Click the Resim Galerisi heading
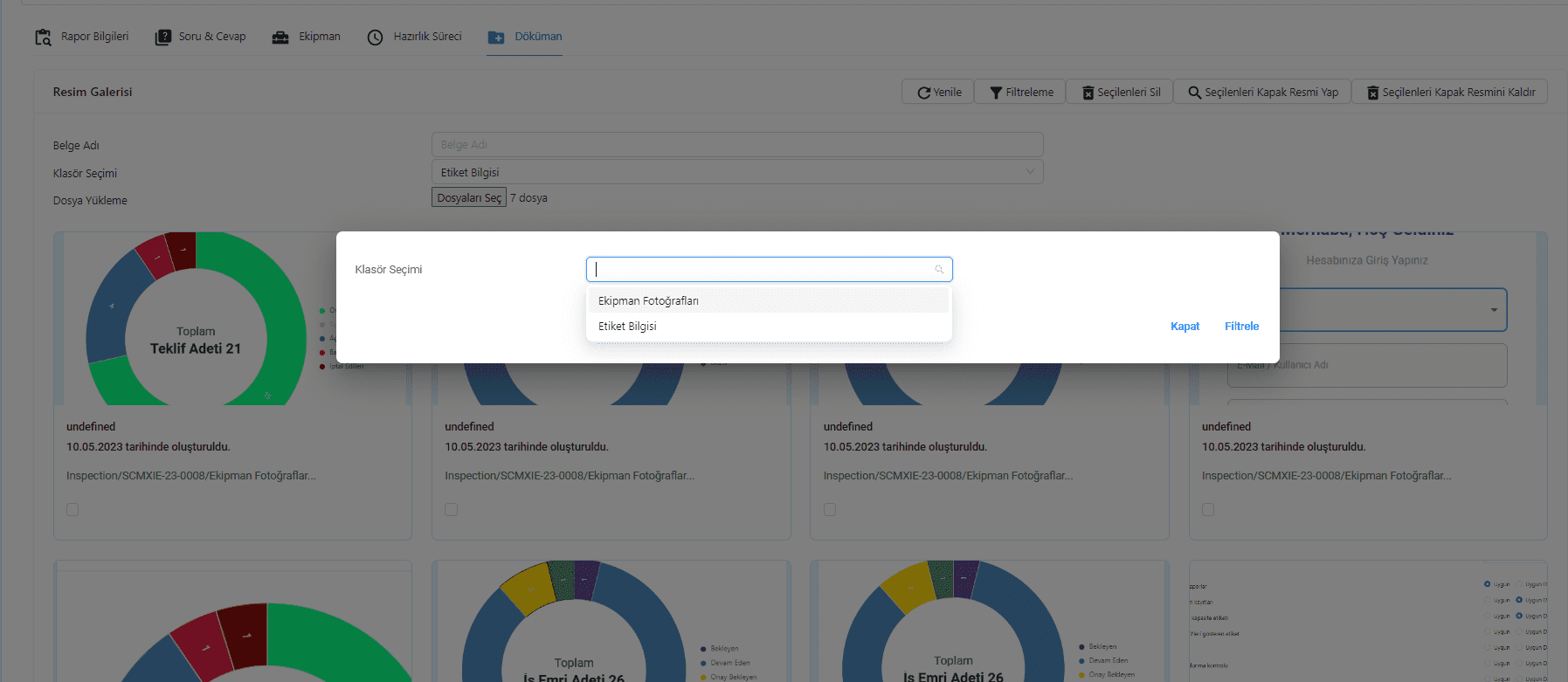 pyautogui.click(x=93, y=92)
